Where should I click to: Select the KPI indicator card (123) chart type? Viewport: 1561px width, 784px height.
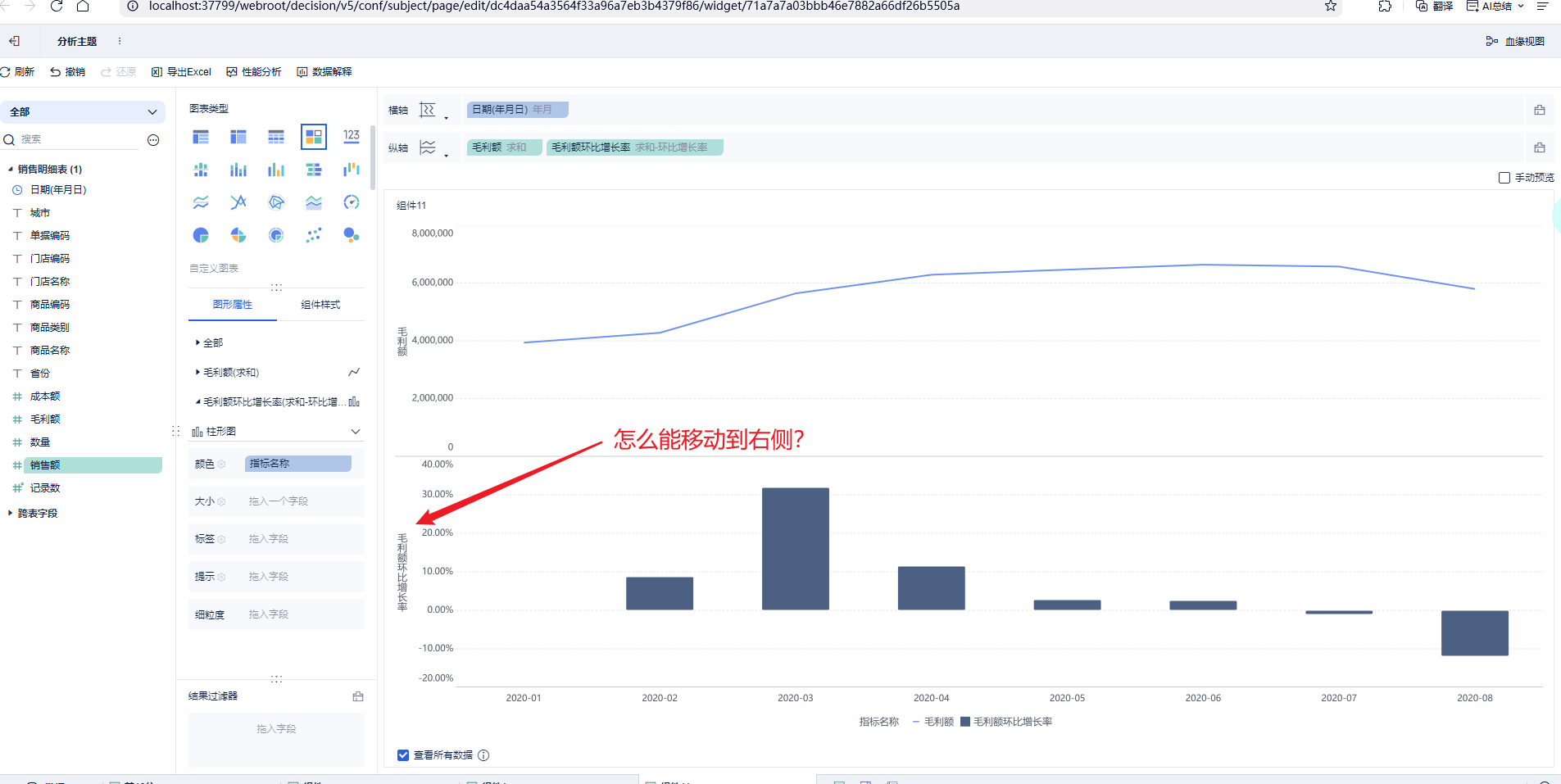click(x=352, y=136)
